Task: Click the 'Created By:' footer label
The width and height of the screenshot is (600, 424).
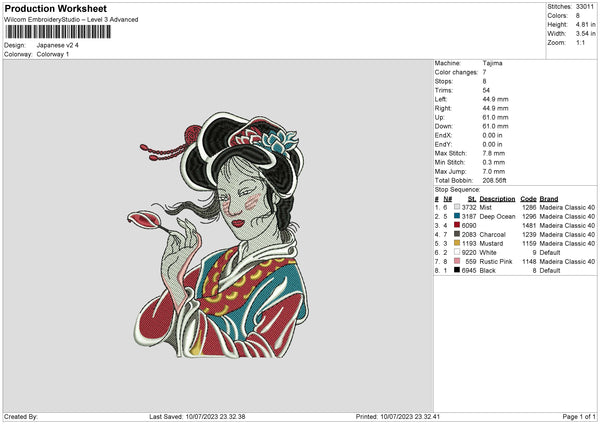Action: [21, 416]
